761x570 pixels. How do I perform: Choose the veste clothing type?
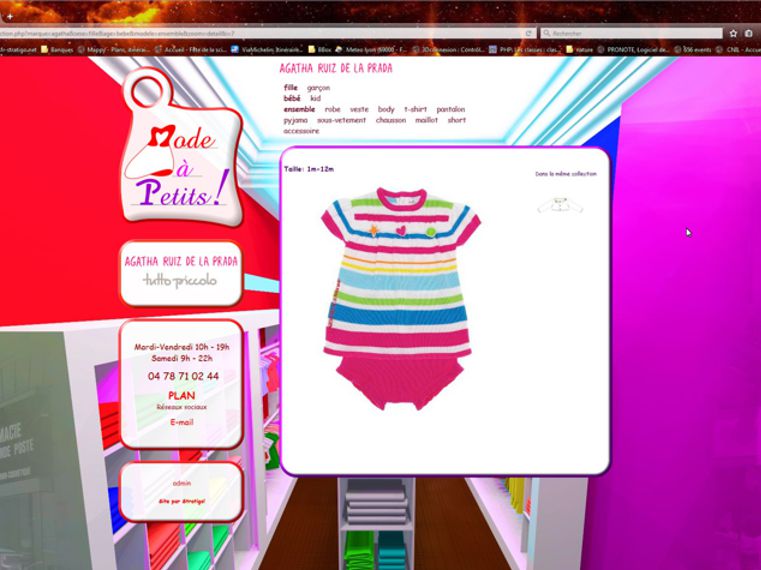(x=359, y=109)
